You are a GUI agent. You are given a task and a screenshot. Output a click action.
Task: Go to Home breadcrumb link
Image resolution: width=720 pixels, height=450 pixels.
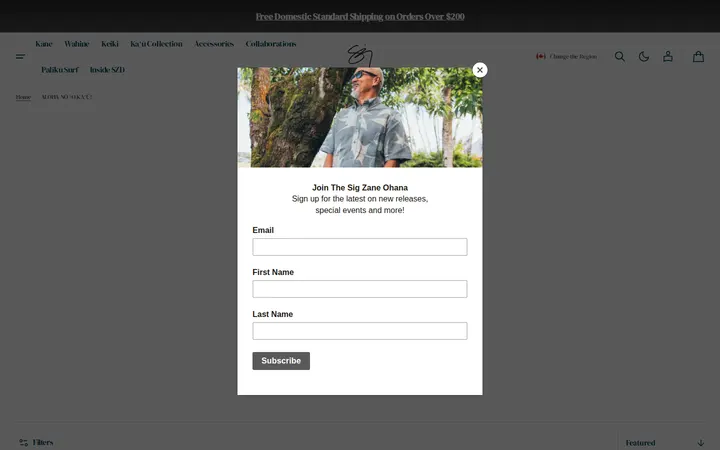coord(23,97)
